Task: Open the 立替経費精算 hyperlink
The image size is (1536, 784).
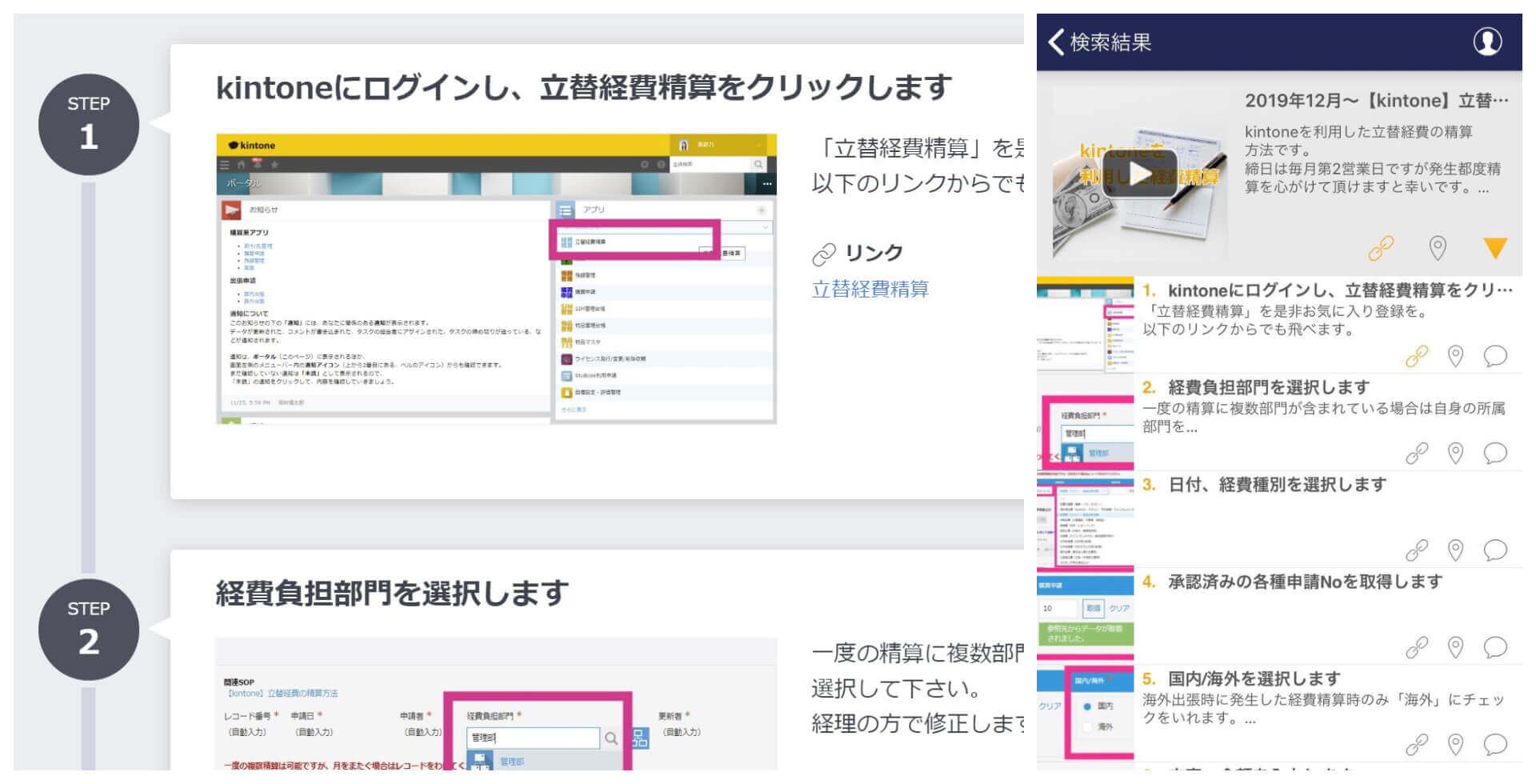Action: coord(870,289)
